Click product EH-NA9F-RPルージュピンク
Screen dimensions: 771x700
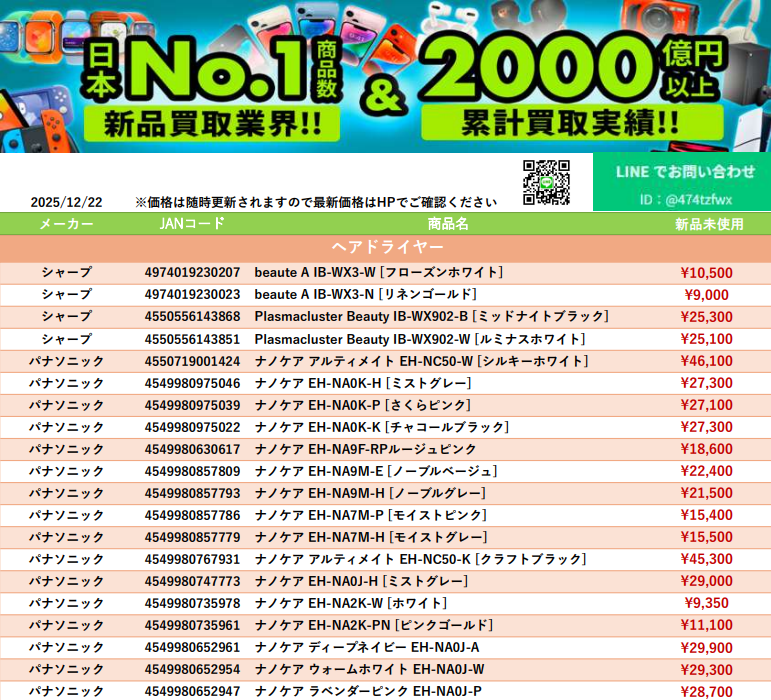point(365,449)
